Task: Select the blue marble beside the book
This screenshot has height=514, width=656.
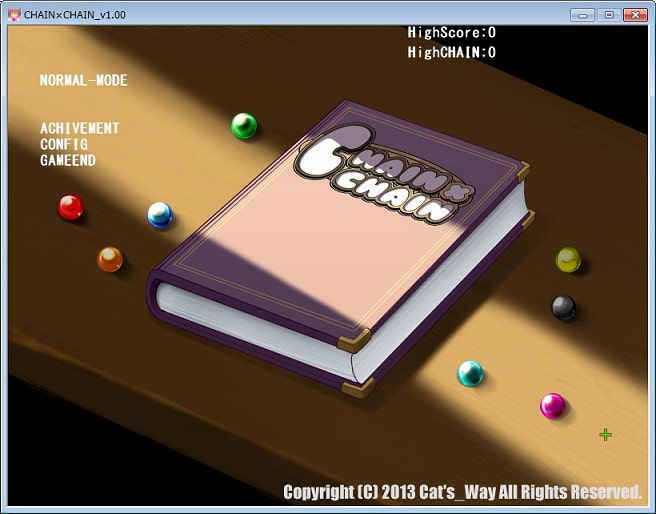Action: 160,214
